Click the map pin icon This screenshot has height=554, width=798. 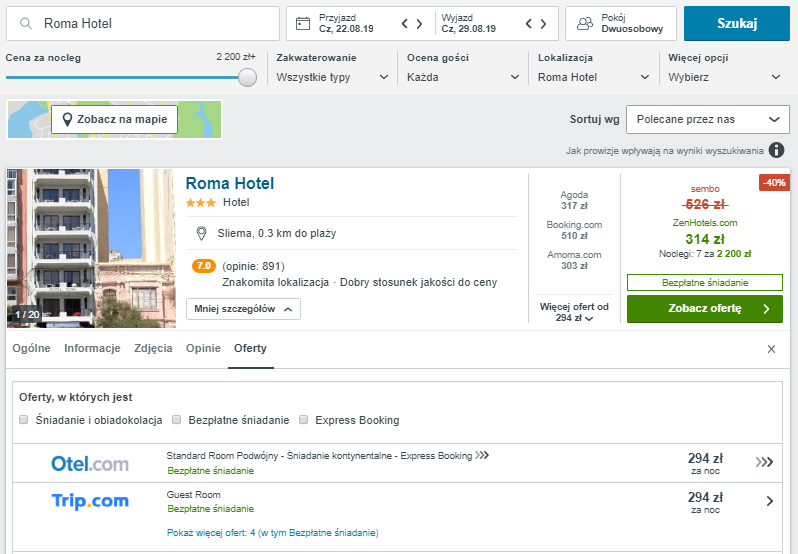coord(67,120)
